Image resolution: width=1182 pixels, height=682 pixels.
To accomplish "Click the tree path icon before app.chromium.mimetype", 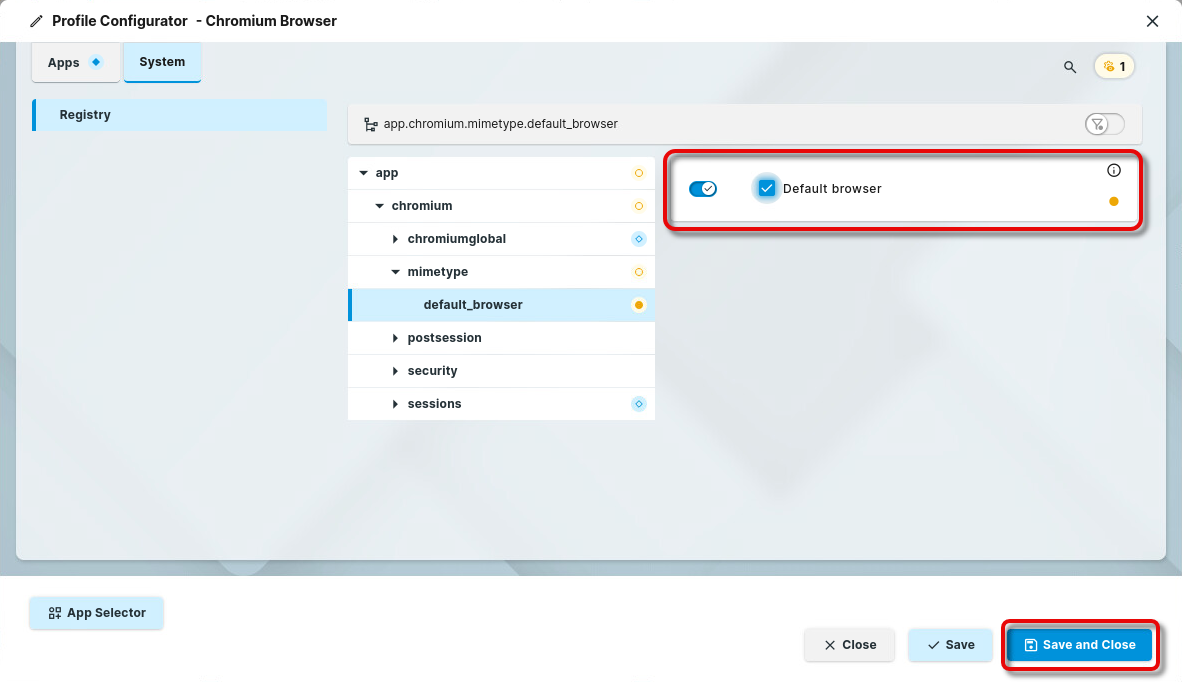I will pyautogui.click(x=370, y=125).
